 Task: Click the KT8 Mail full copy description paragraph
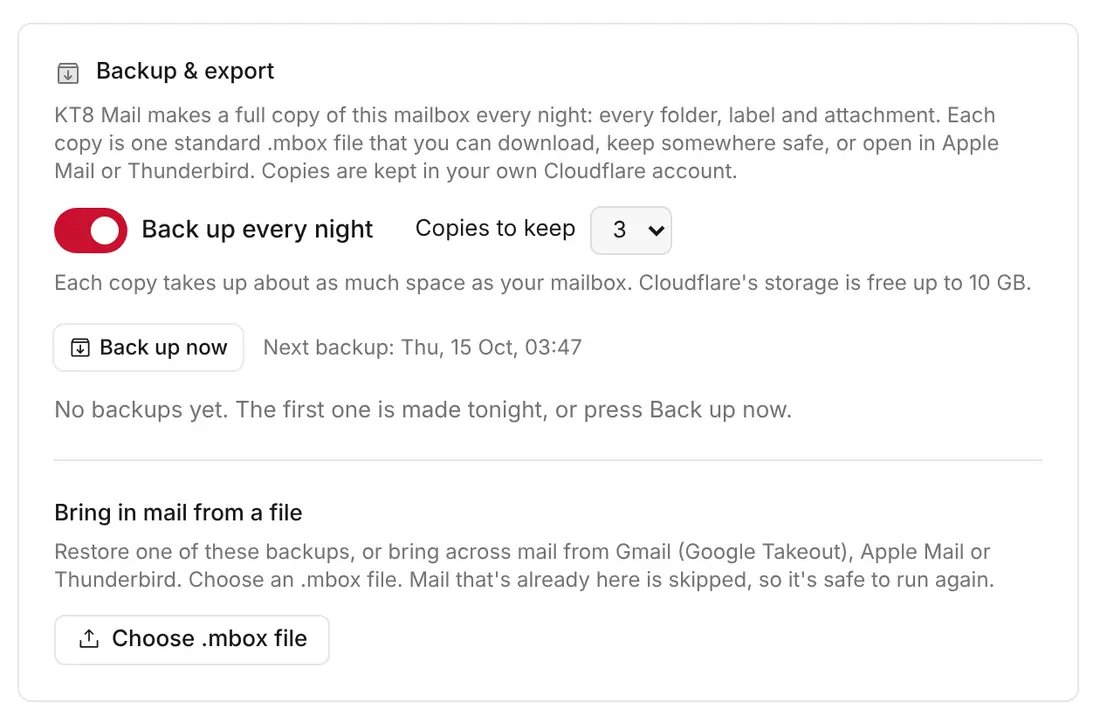[527, 143]
